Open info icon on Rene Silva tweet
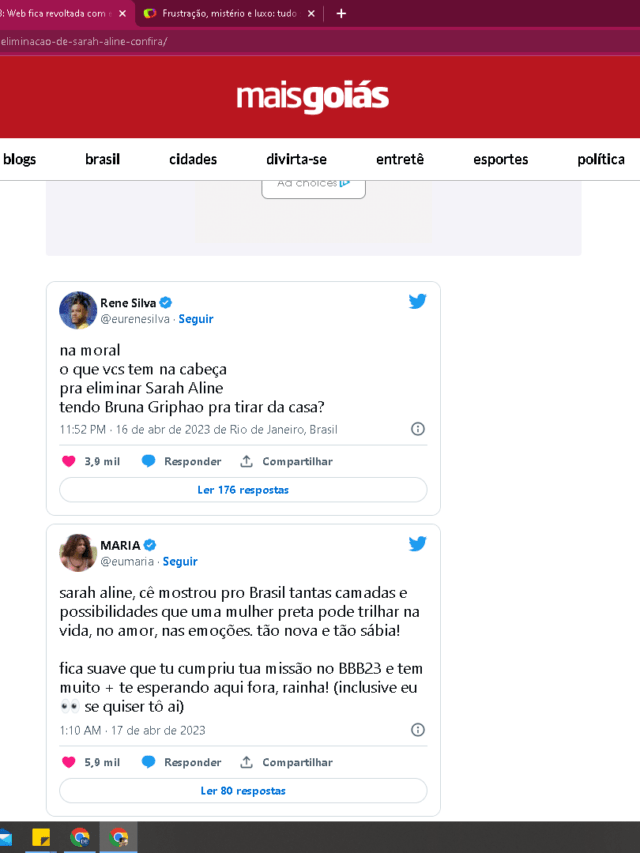640x853 pixels. (417, 429)
